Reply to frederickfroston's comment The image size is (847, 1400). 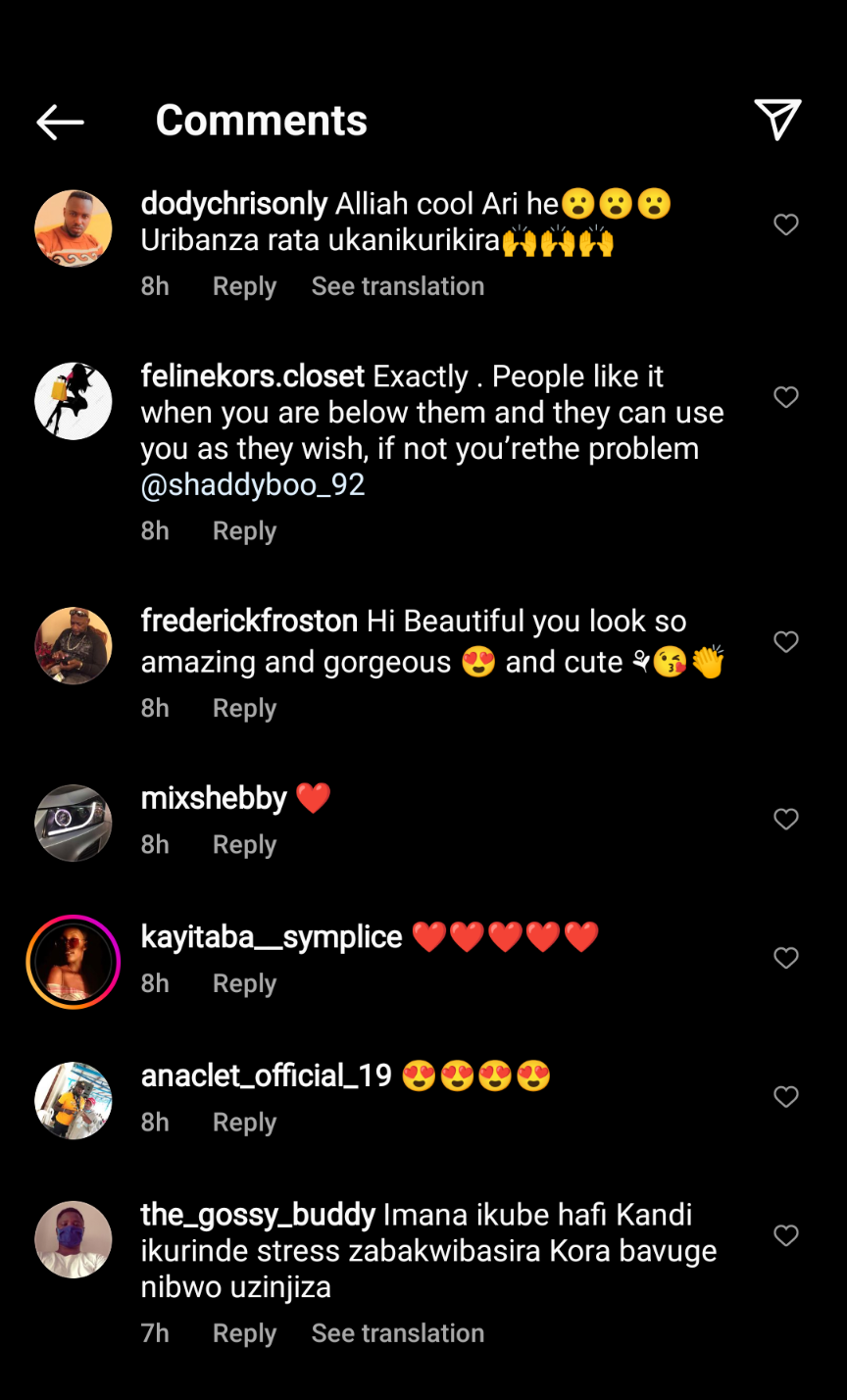pos(244,709)
